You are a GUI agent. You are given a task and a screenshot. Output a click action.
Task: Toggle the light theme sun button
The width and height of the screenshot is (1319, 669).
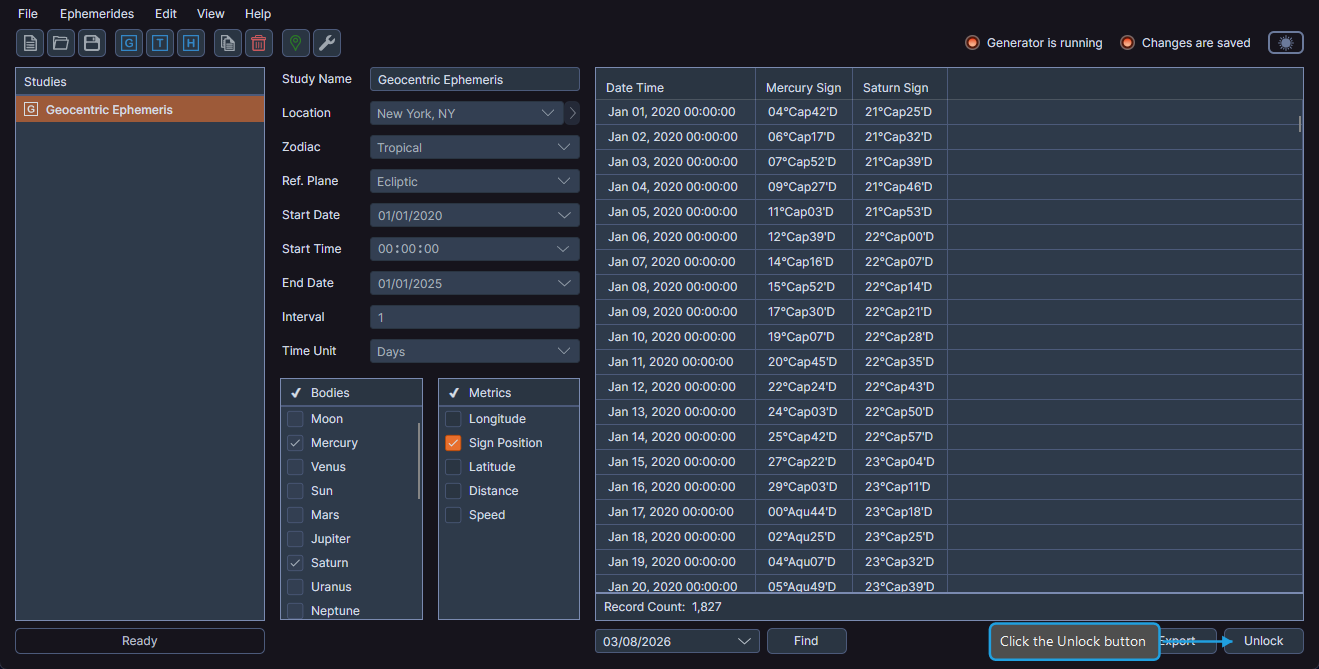1286,43
